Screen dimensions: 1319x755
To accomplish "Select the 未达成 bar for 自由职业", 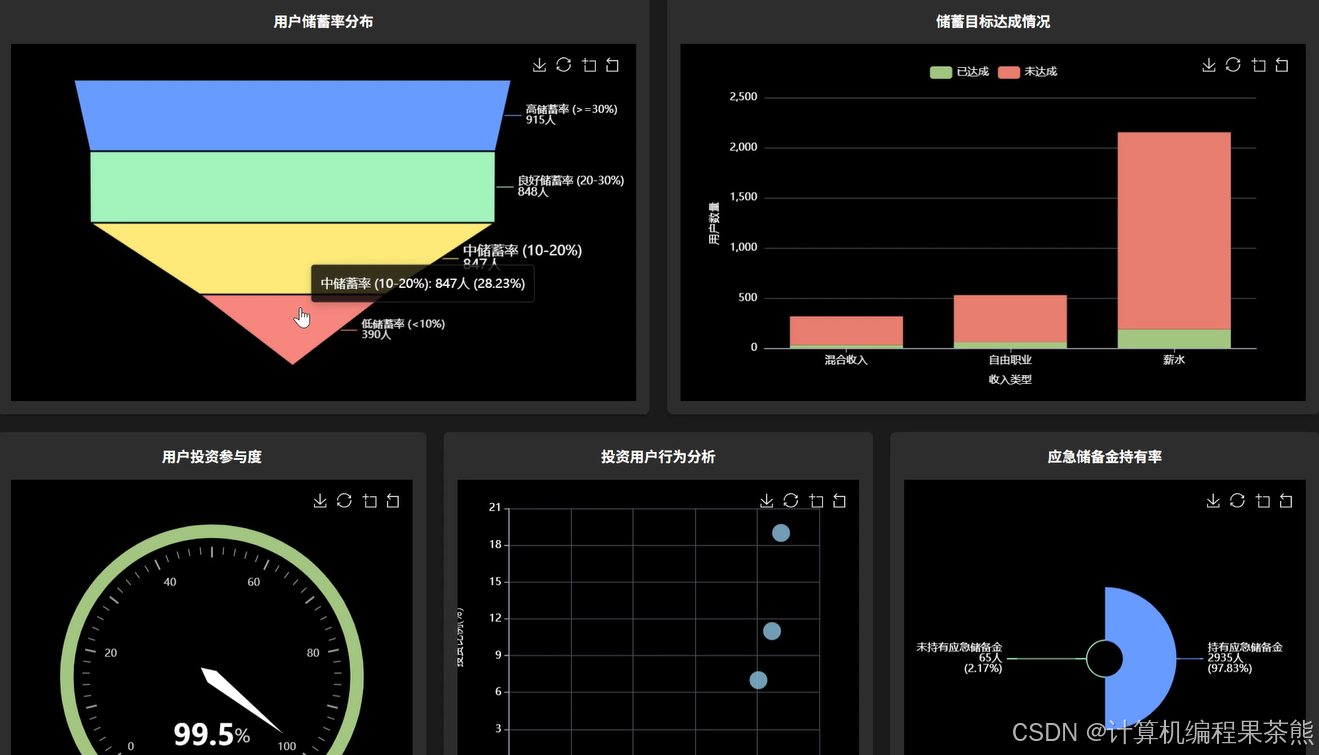I will tap(1010, 319).
